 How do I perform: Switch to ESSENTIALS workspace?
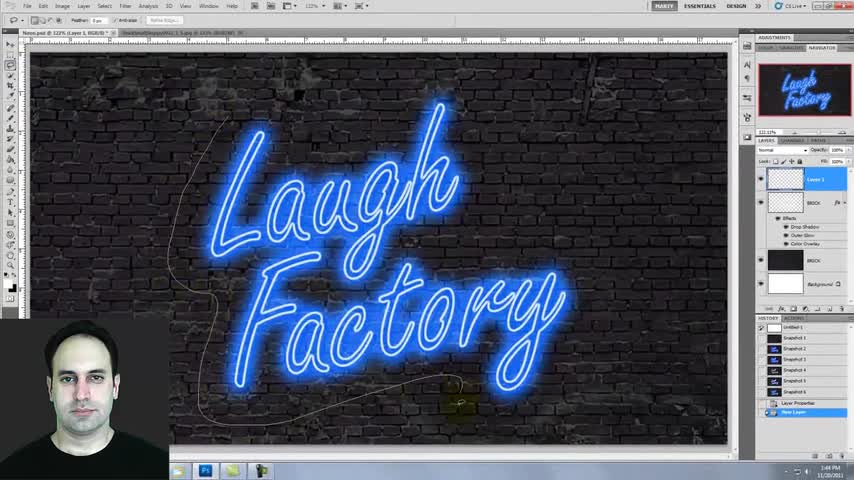700,6
